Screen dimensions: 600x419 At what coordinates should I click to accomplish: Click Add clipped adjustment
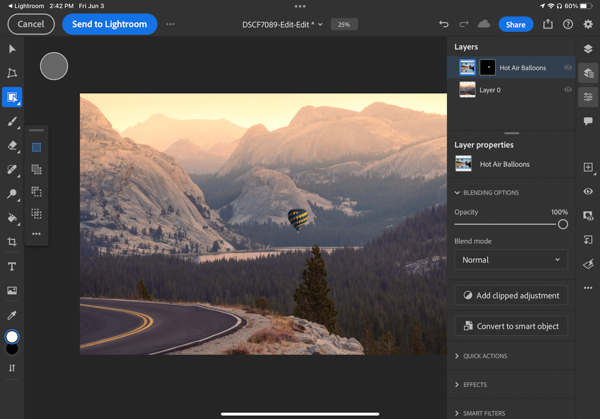511,295
